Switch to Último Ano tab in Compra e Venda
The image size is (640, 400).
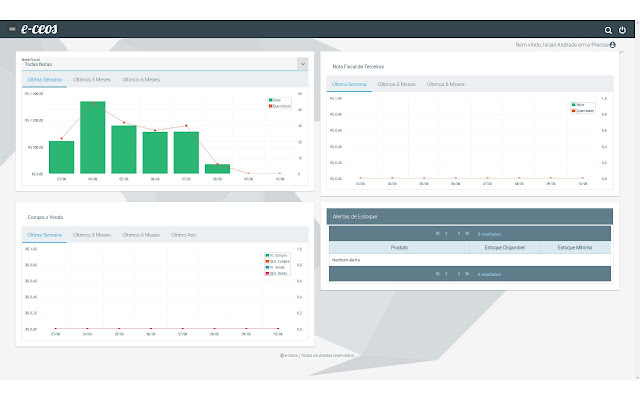(185, 234)
